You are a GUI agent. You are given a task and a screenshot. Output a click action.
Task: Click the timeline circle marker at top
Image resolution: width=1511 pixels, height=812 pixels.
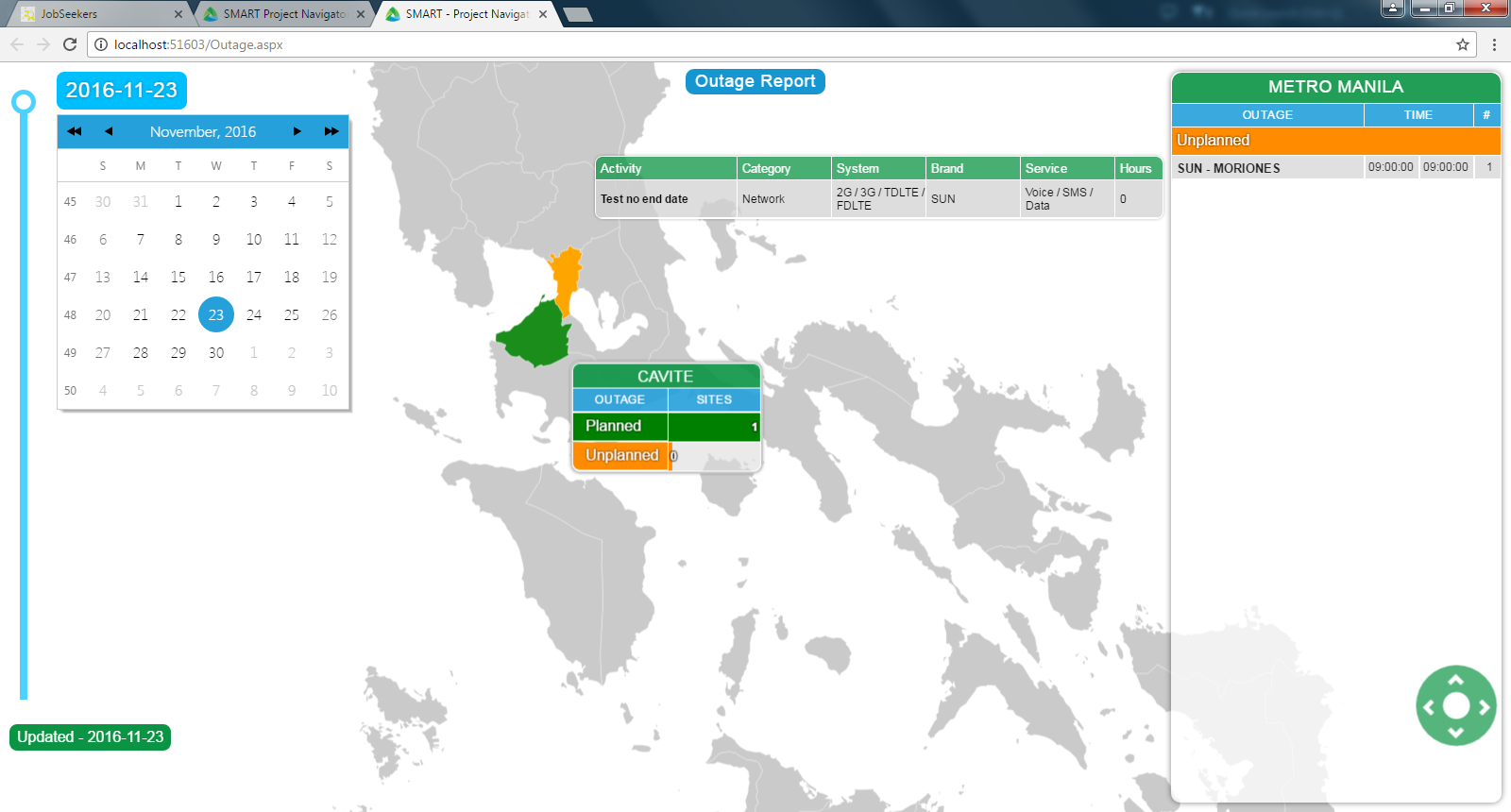pyautogui.click(x=24, y=102)
